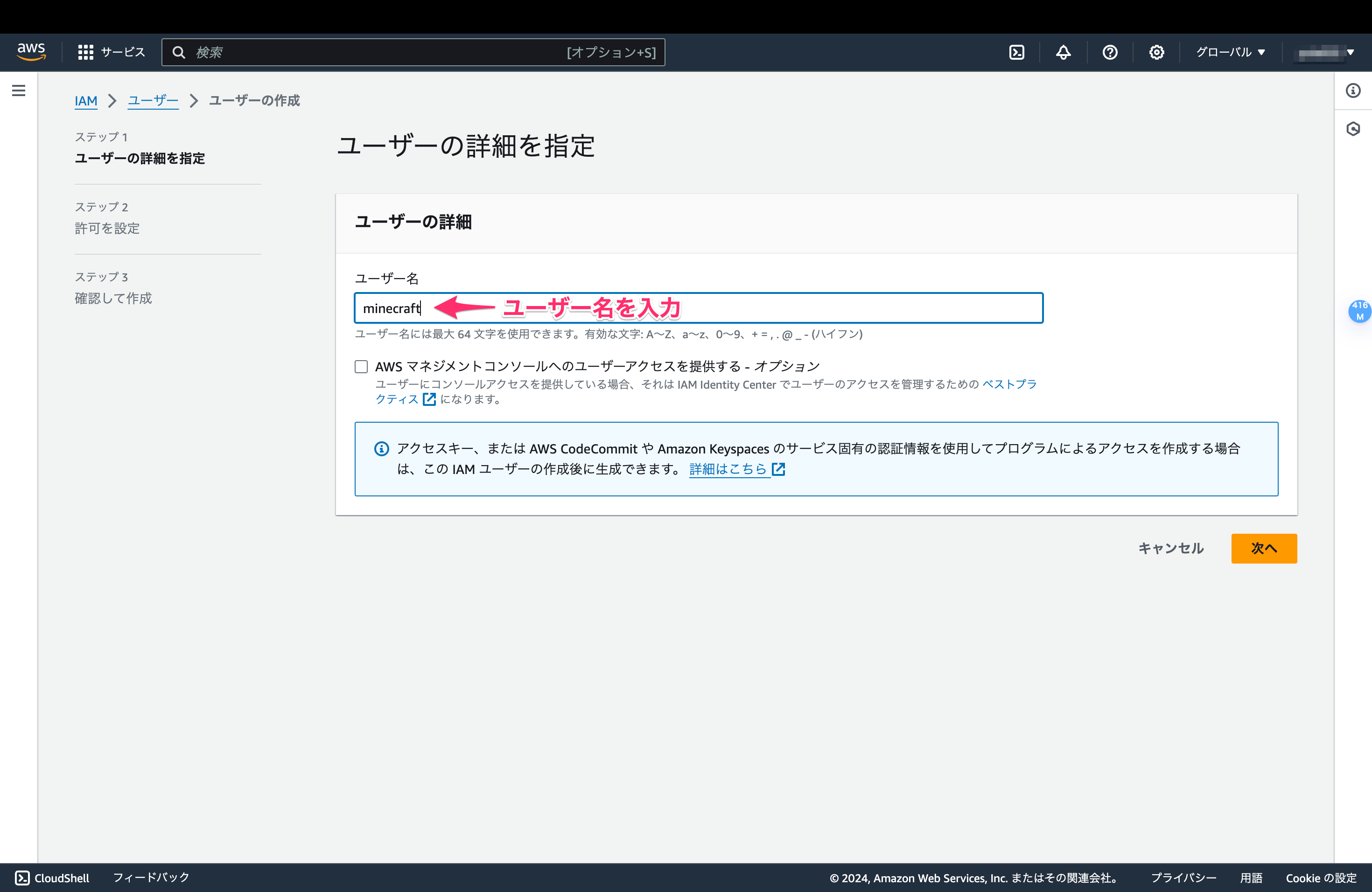
Task: Click the orange 次へ button
Action: pyautogui.click(x=1264, y=548)
